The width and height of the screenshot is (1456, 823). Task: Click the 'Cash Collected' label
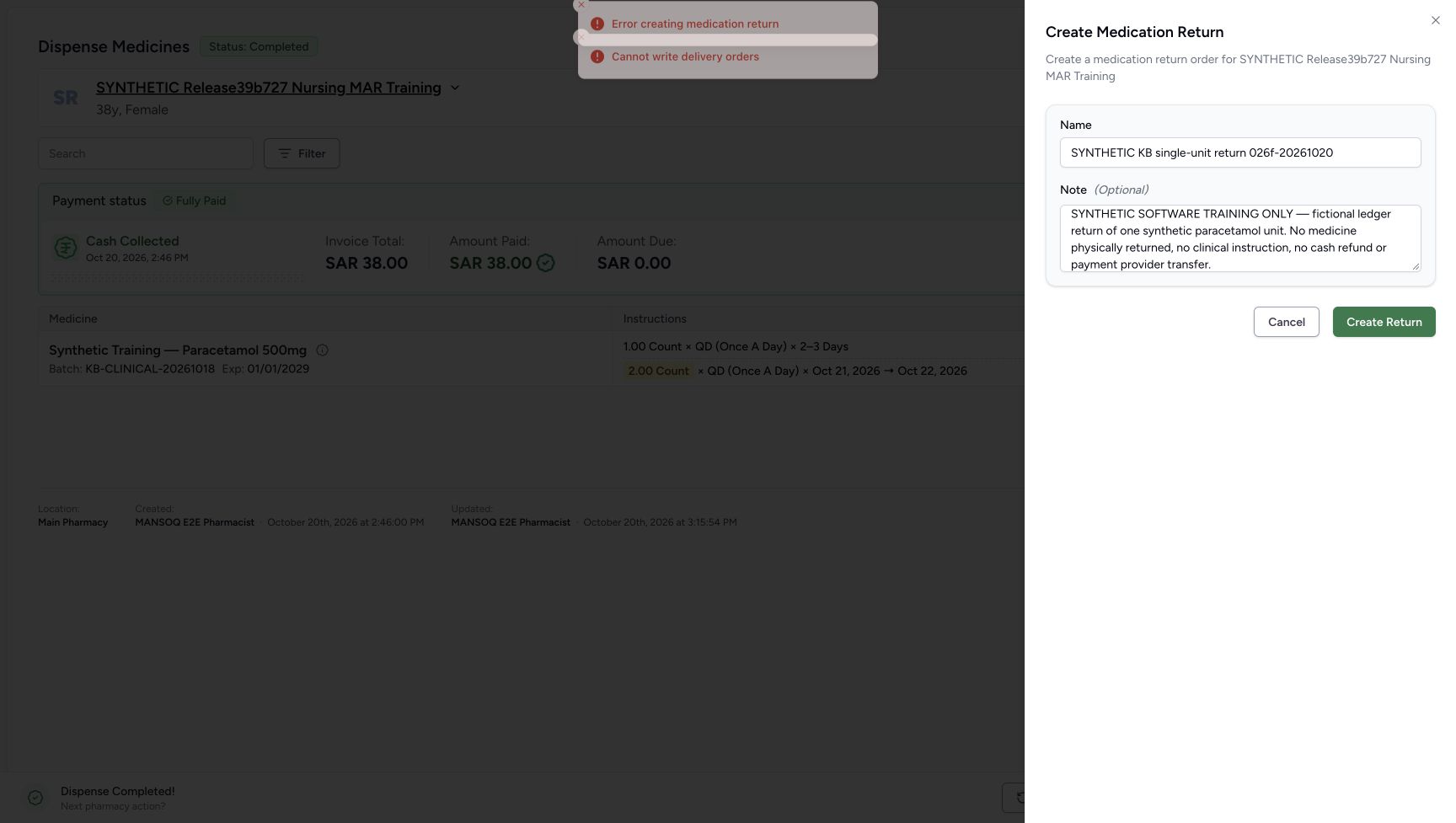click(x=132, y=241)
